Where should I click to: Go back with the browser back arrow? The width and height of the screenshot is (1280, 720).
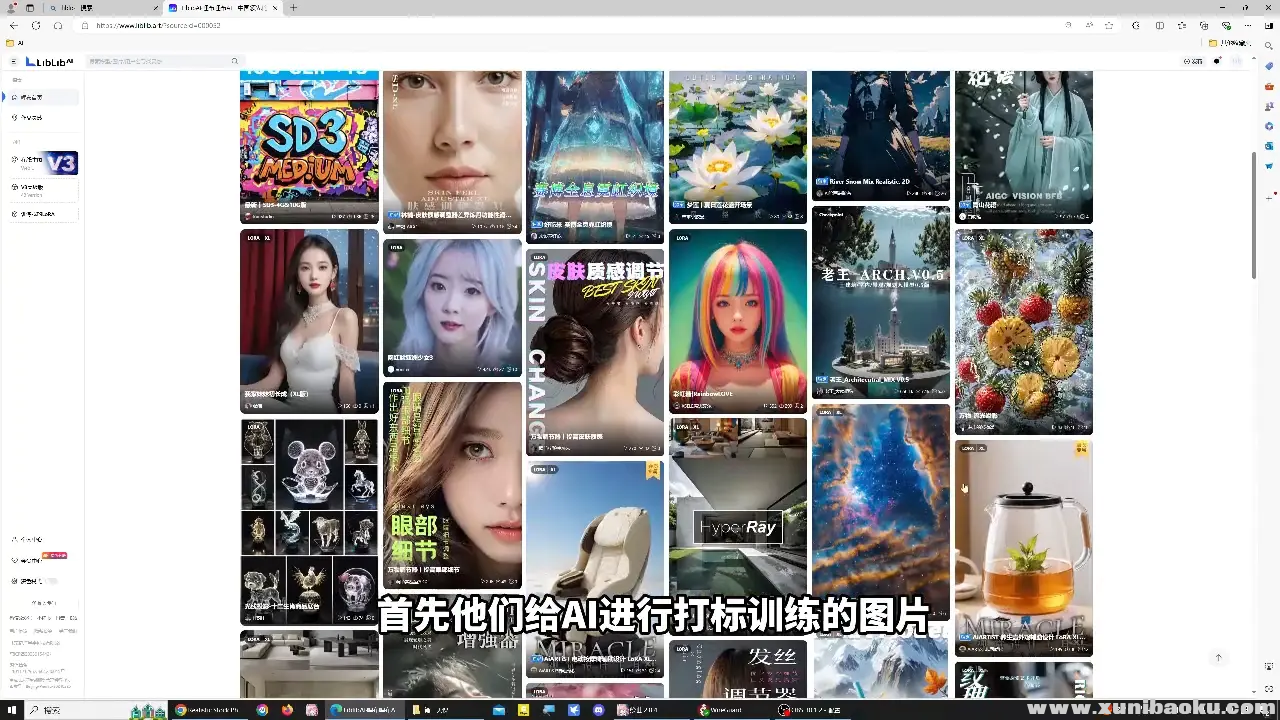pos(13,25)
